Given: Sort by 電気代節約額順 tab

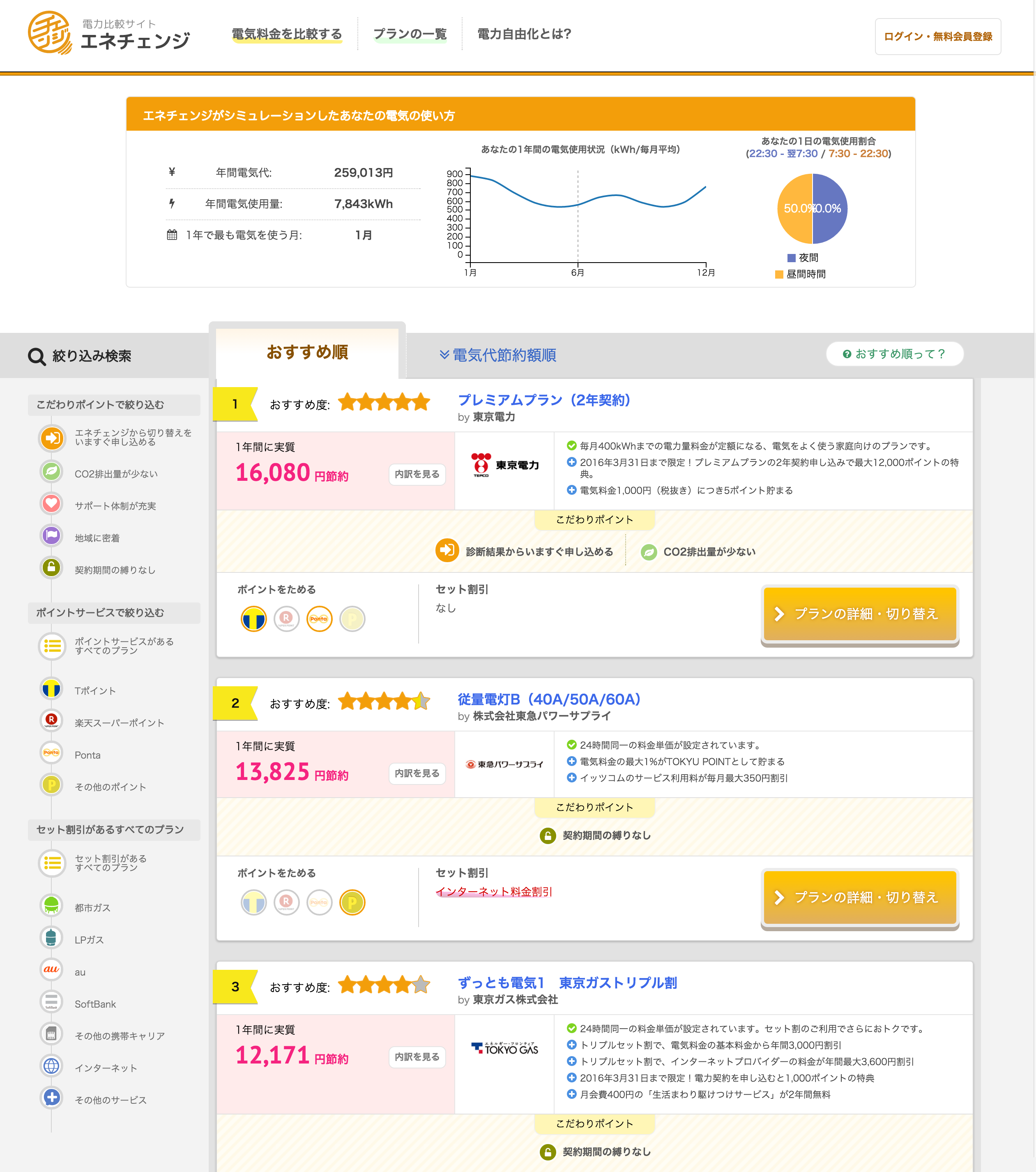Looking at the screenshot, I should pos(497,355).
